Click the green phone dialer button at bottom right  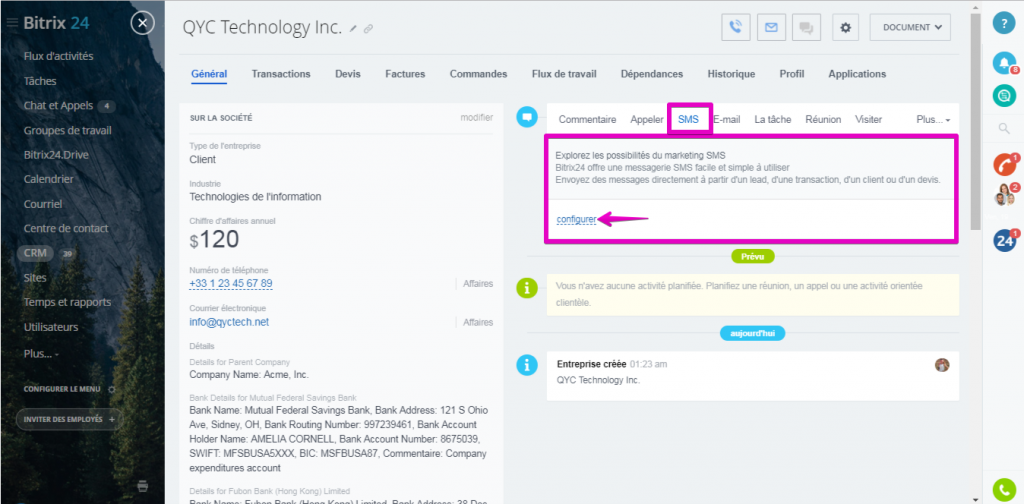click(x=1004, y=490)
